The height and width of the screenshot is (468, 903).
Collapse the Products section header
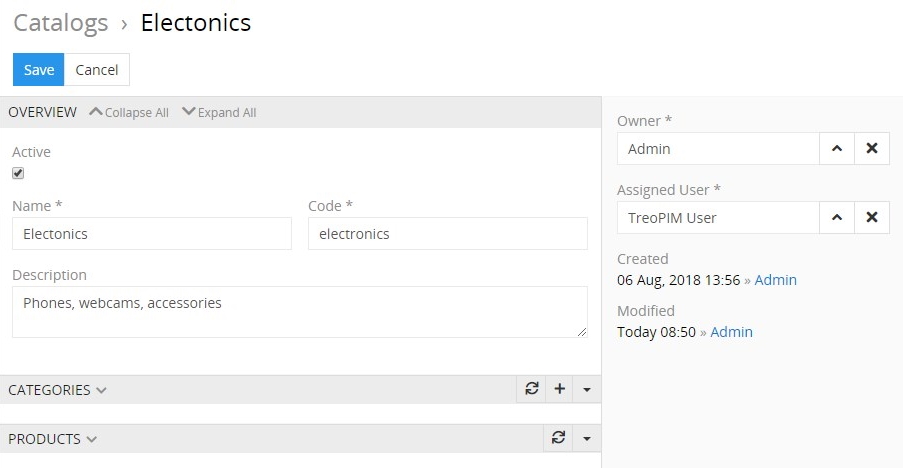[52, 439]
